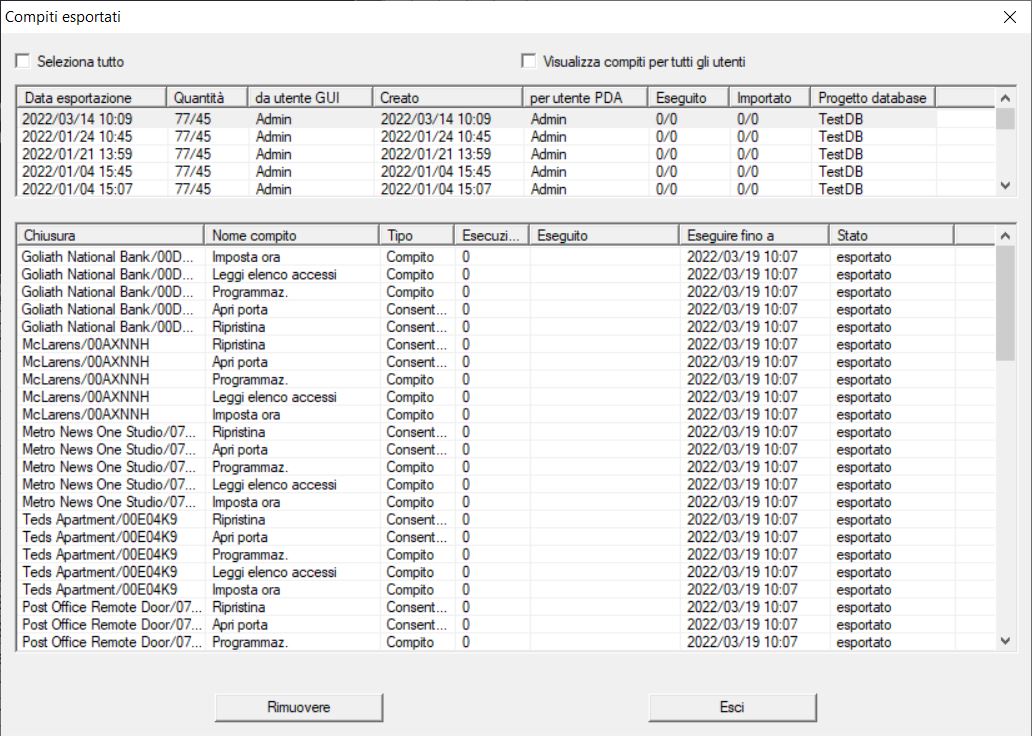Screen dimensions: 1032x736
Task: Click the Rimuovere button
Action: pyautogui.click(x=299, y=707)
